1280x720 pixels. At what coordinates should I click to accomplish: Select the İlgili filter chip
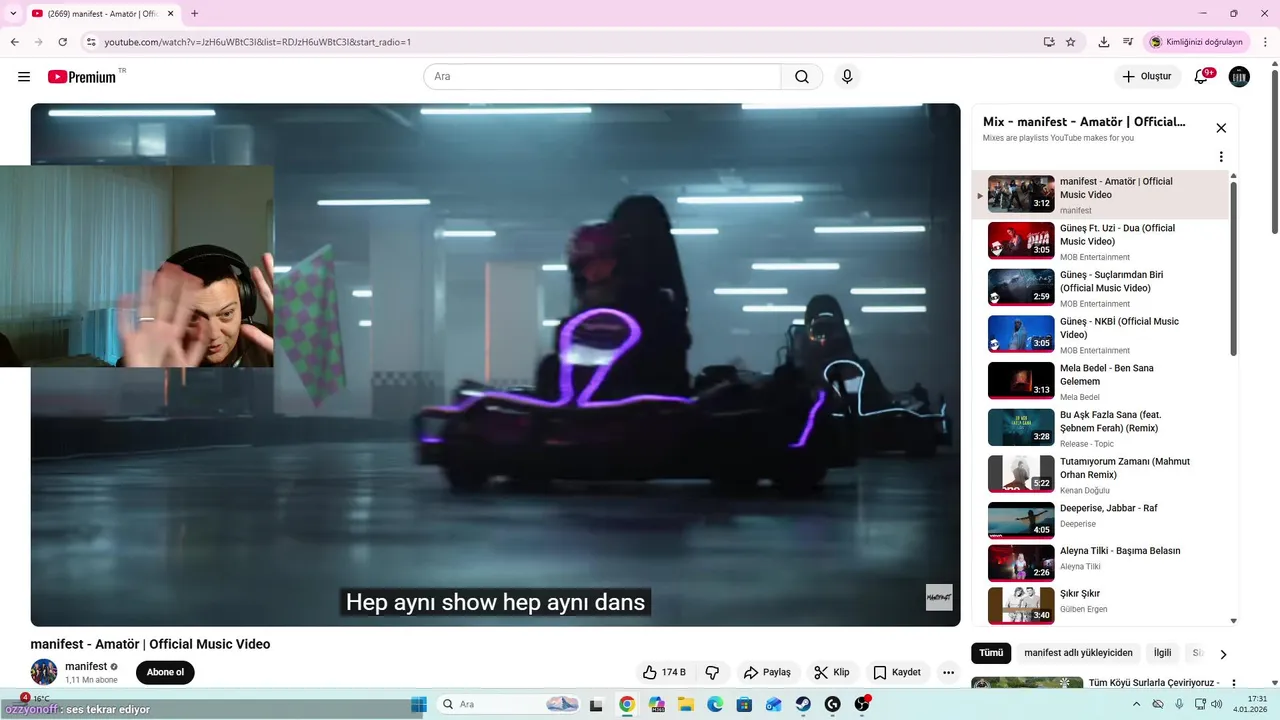click(x=1162, y=653)
